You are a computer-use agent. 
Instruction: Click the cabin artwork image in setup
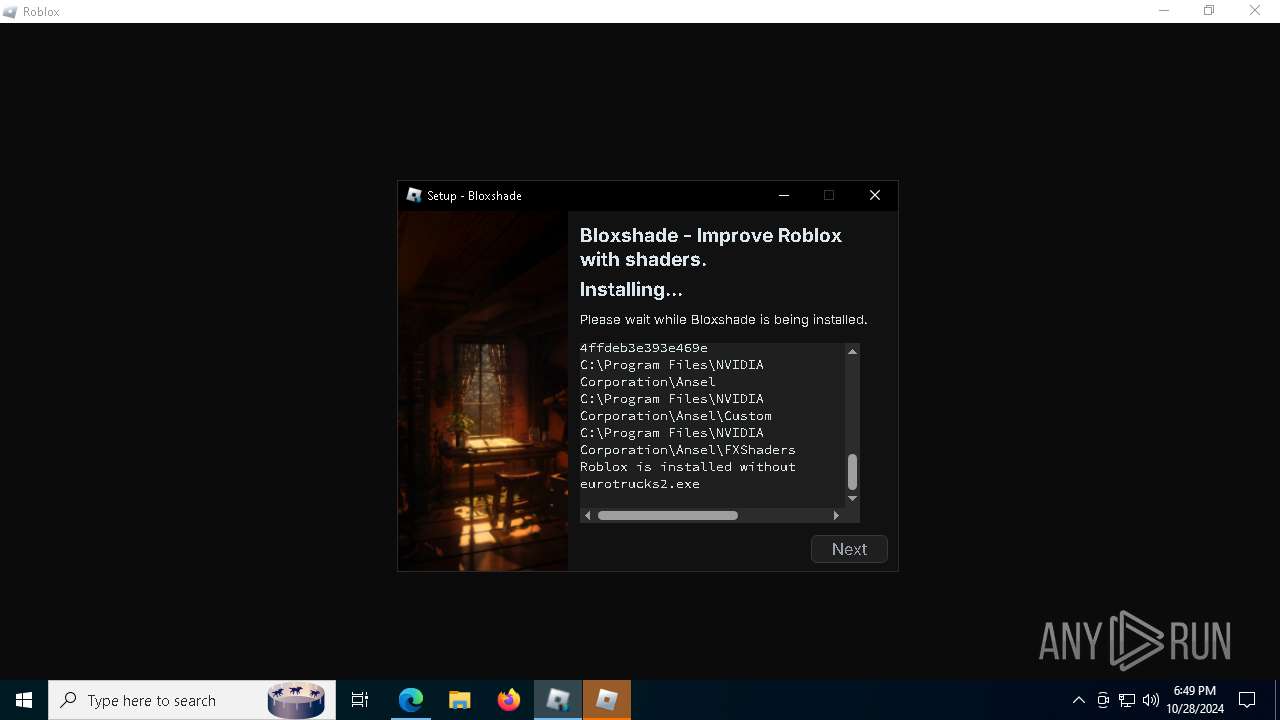pyautogui.click(x=483, y=391)
